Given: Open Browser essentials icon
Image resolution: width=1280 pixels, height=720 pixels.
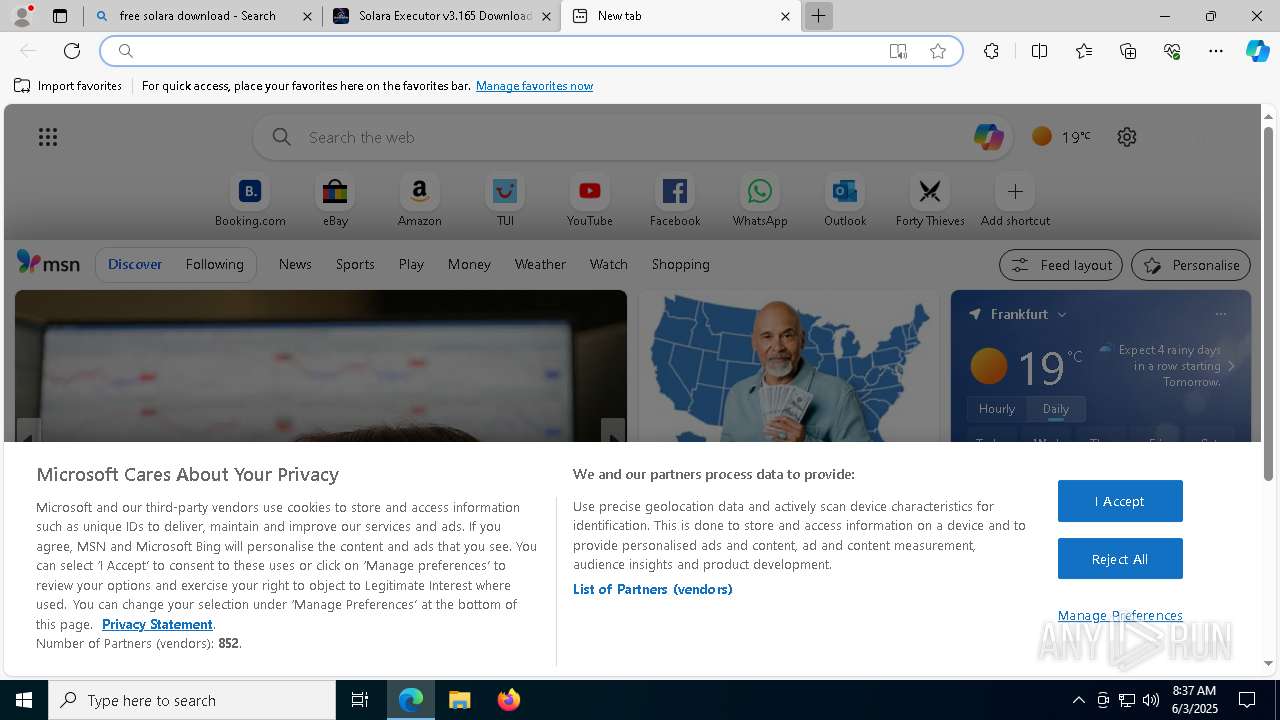Looking at the screenshot, I should (x=1172, y=51).
